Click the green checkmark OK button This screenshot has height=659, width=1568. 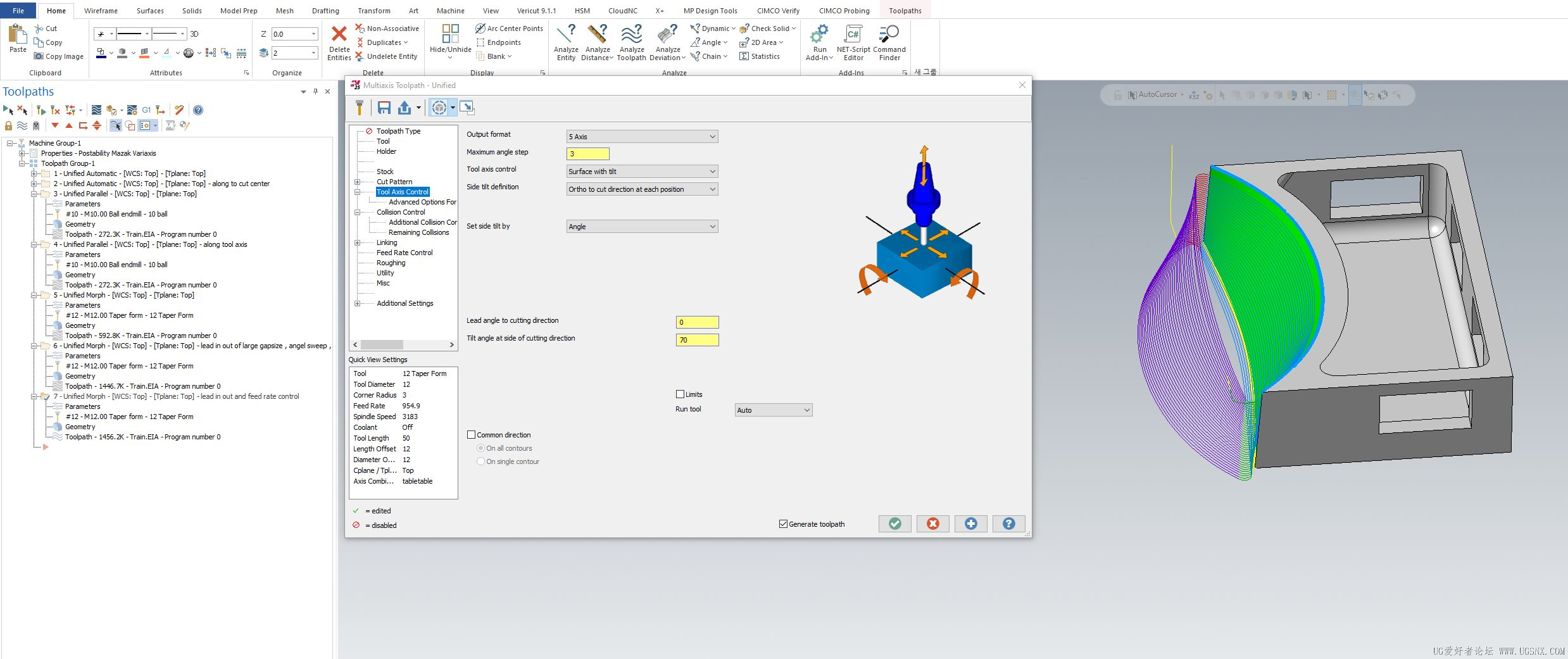click(894, 524)
